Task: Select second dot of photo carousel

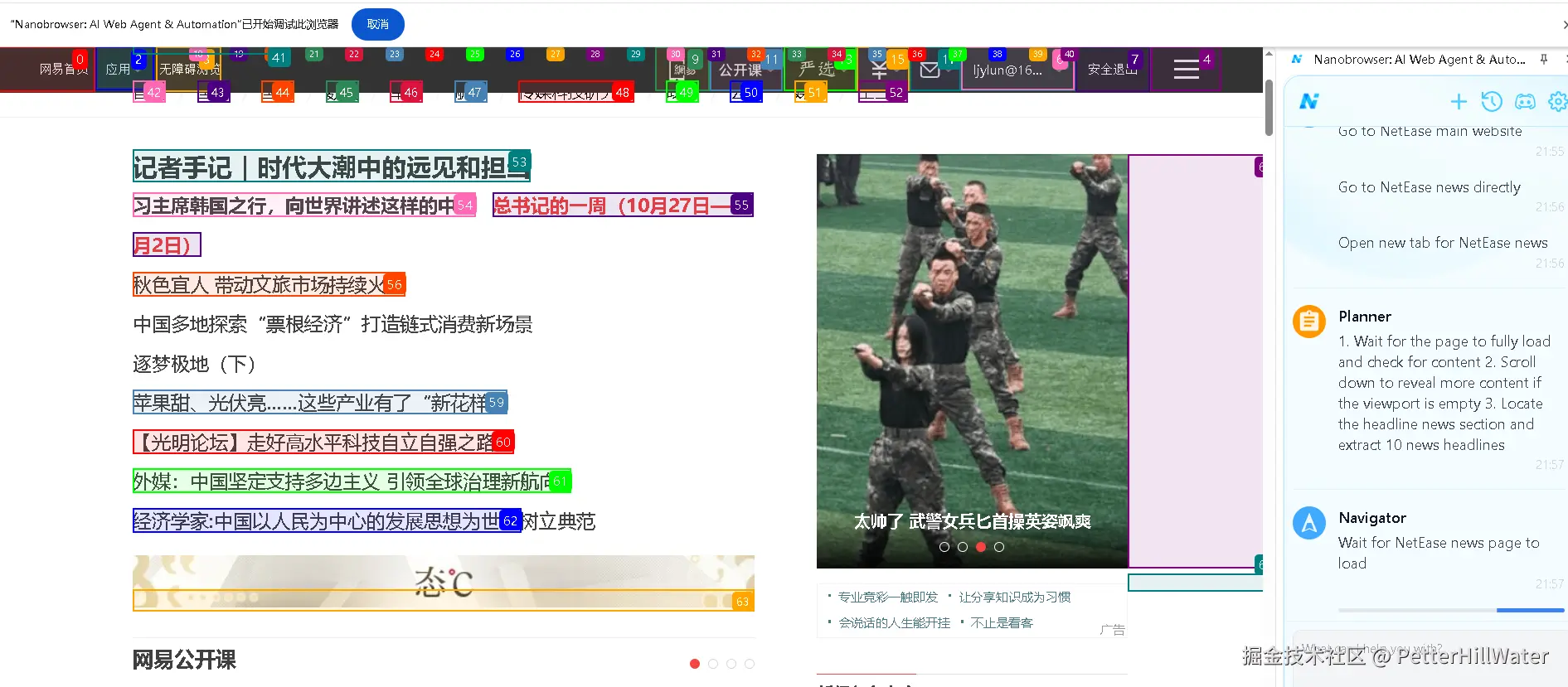Action: point(963,547)
